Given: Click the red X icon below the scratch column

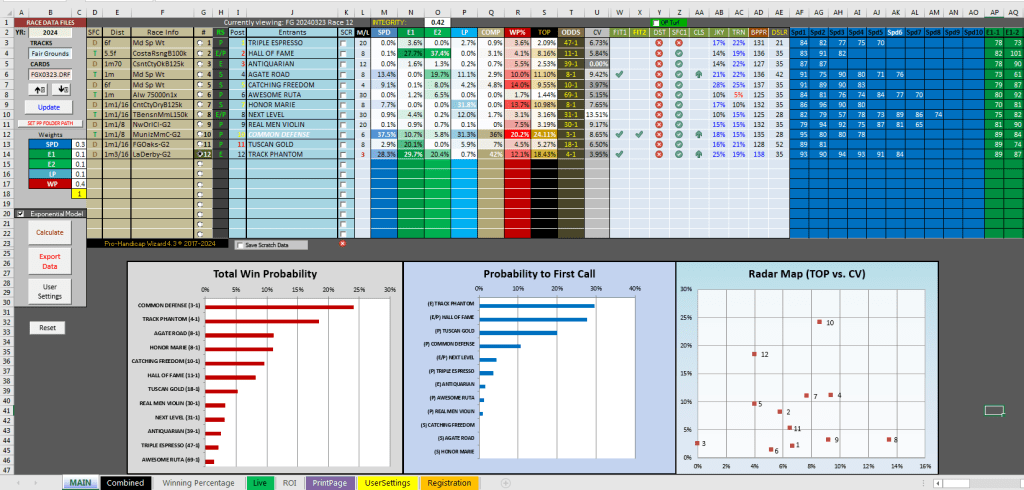Looking at the screenshot, I should (342, 243).
